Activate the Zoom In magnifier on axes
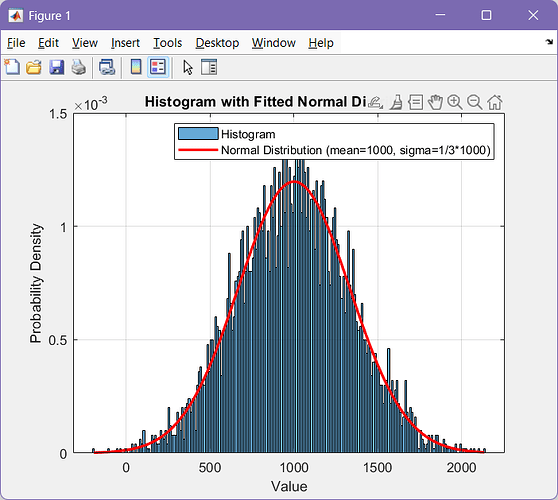The image size is (558, 500). click(454, 102)
